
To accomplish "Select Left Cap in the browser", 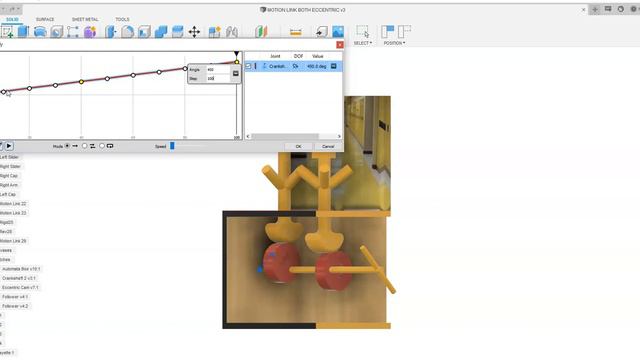I will [8, 195].
